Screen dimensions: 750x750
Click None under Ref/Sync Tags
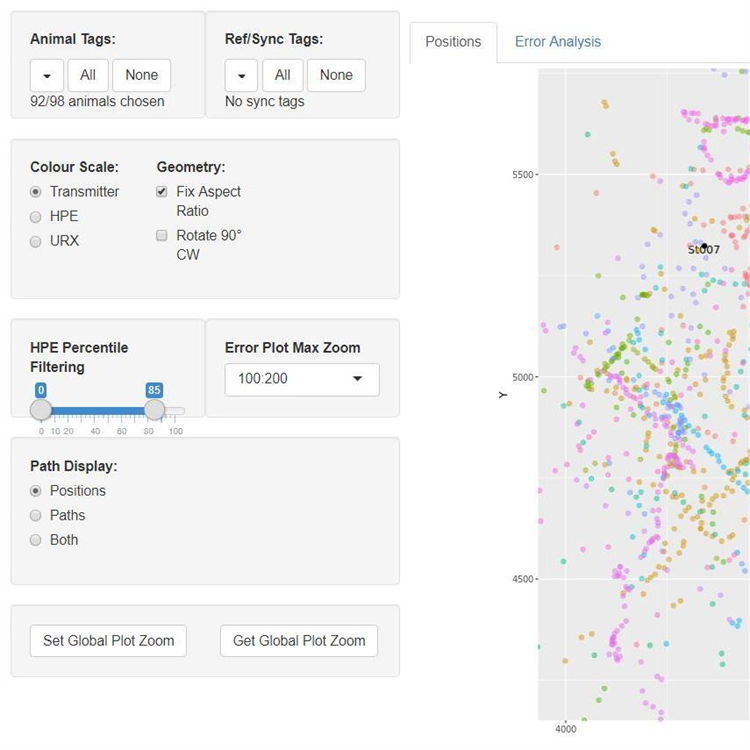336,75
